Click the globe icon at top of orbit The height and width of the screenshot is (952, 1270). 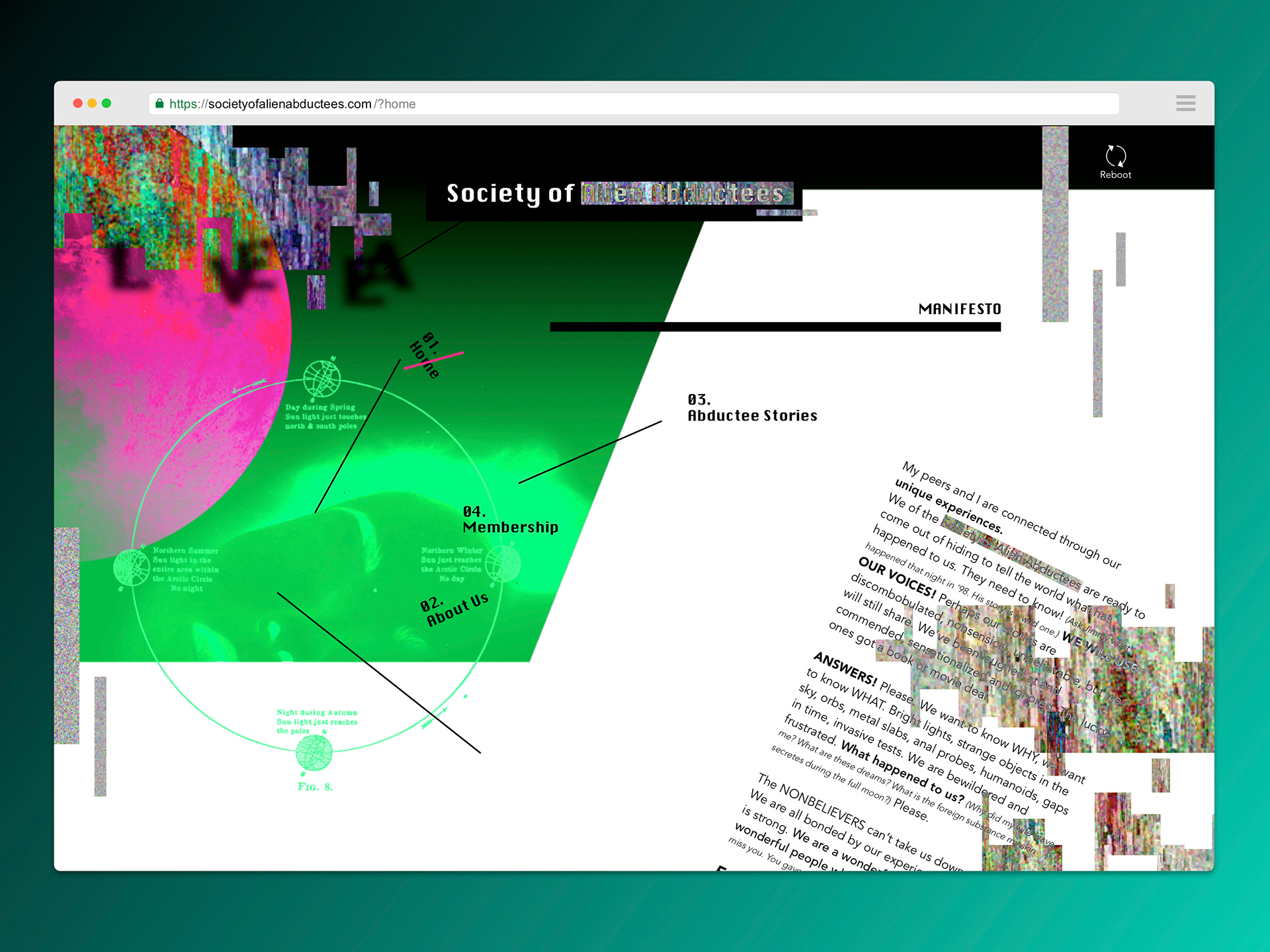(322, 379)
